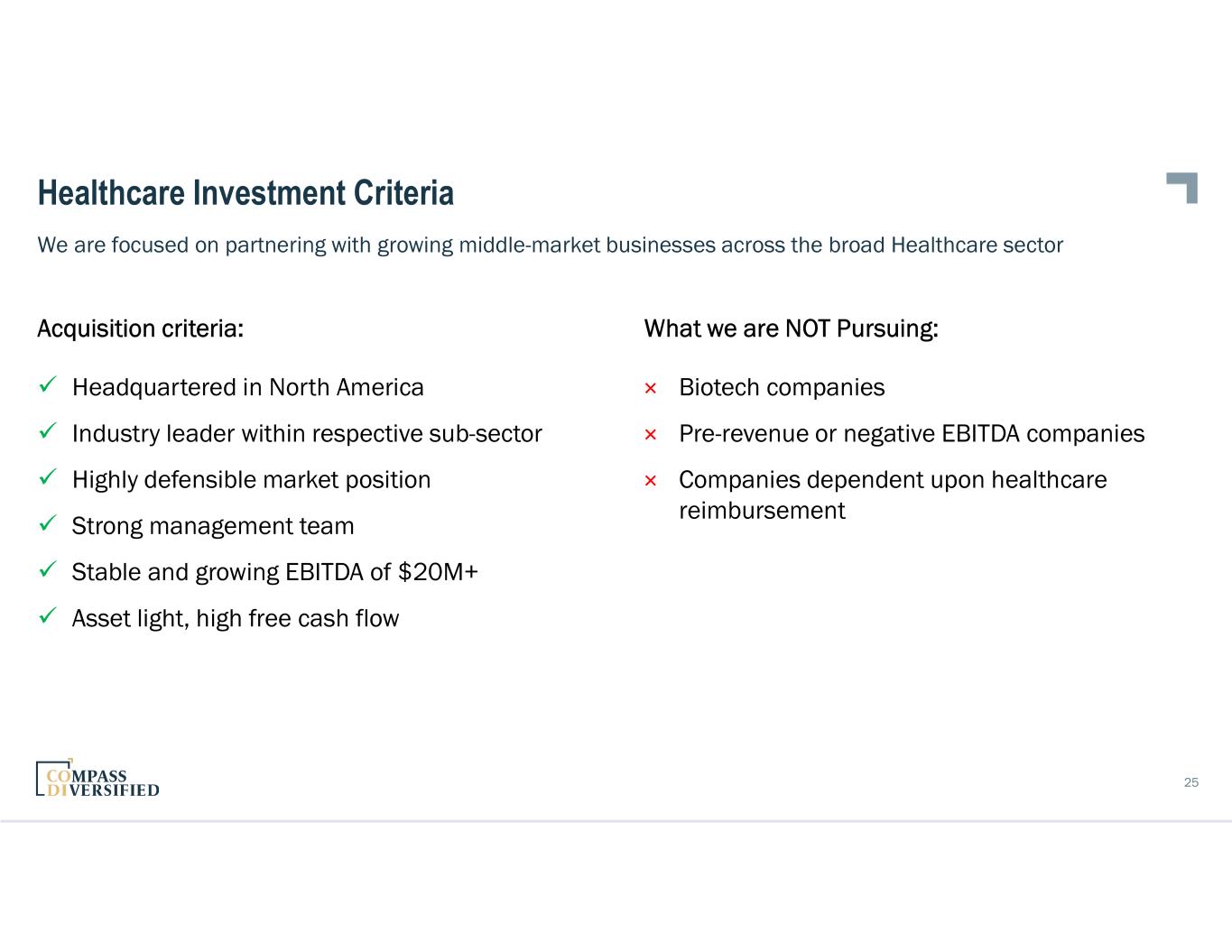Click the checkmark beside Highly defensible market position

(49, 478)
